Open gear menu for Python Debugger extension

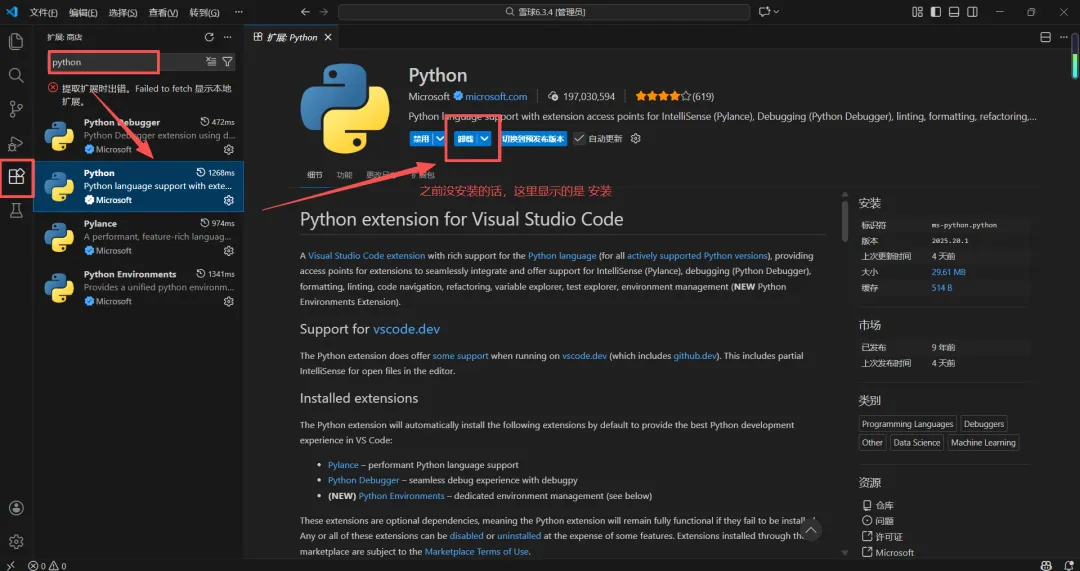pyautogui.click(x=229, y=149)
